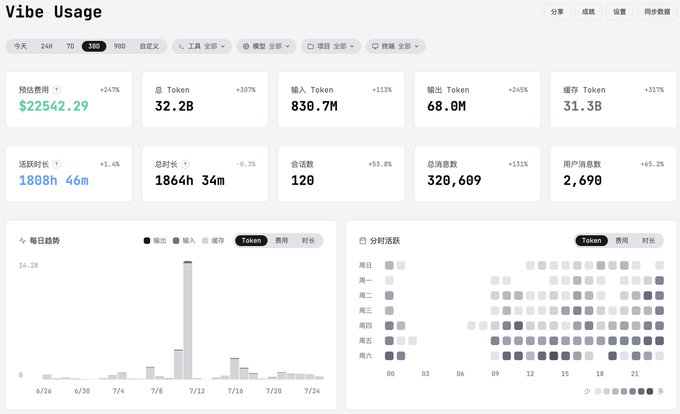Click the +247% change on 预估费用

tap(110, 90)
